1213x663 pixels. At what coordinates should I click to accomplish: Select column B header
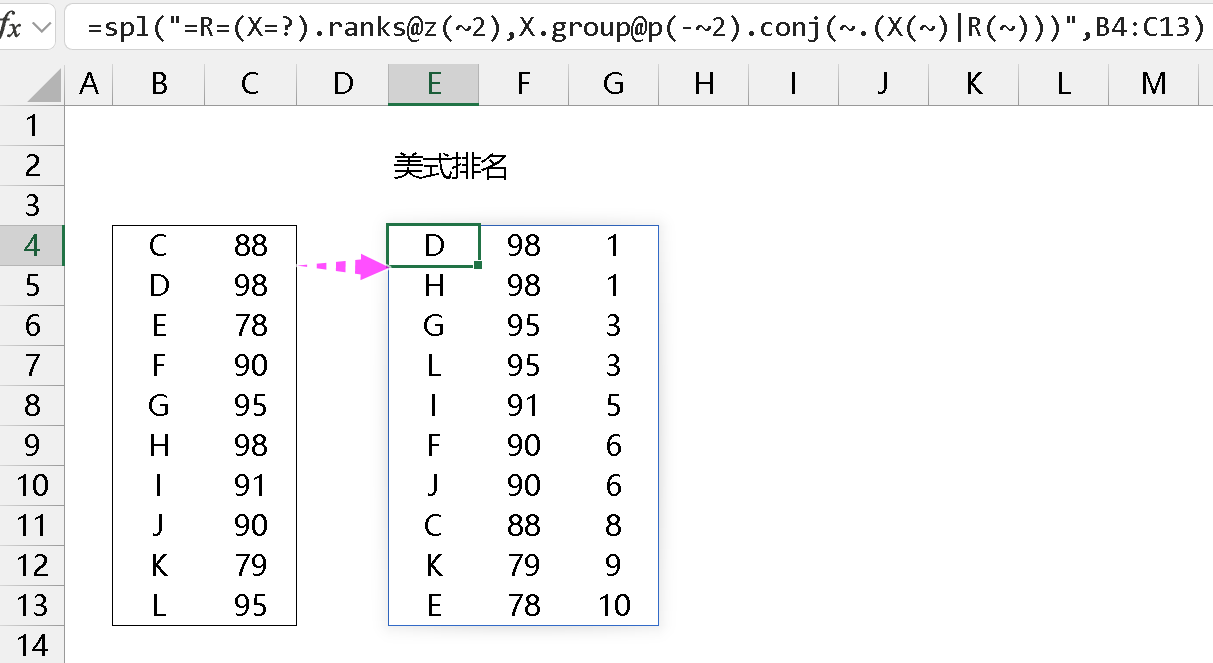pos(159,85)
